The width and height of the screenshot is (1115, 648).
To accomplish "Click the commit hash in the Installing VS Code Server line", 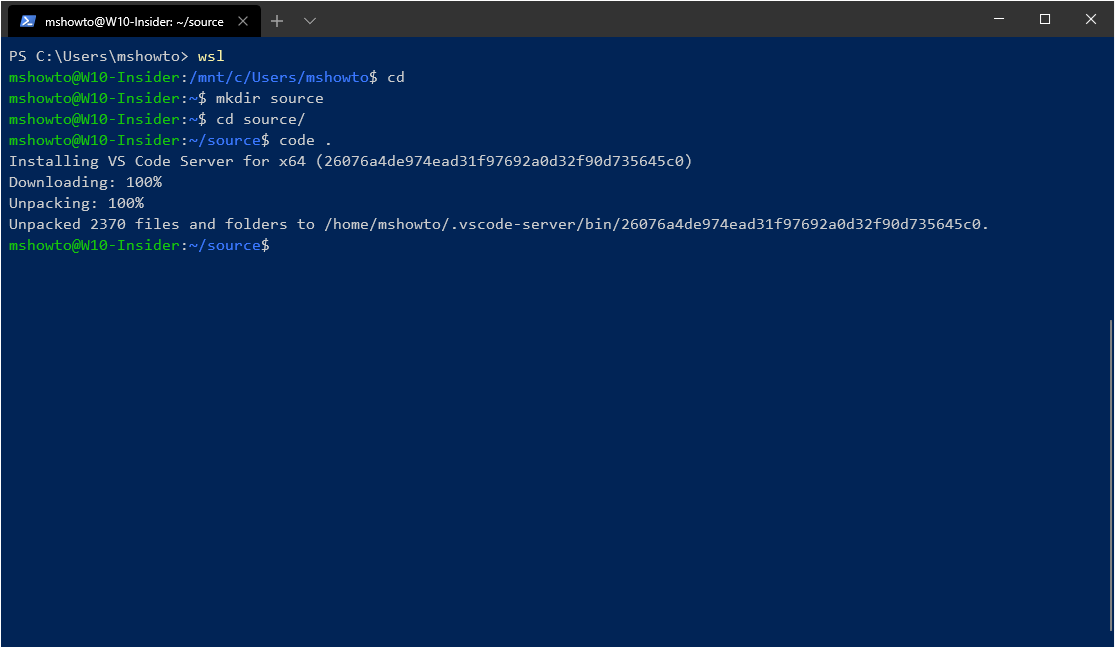I will (x=504, y=161).
